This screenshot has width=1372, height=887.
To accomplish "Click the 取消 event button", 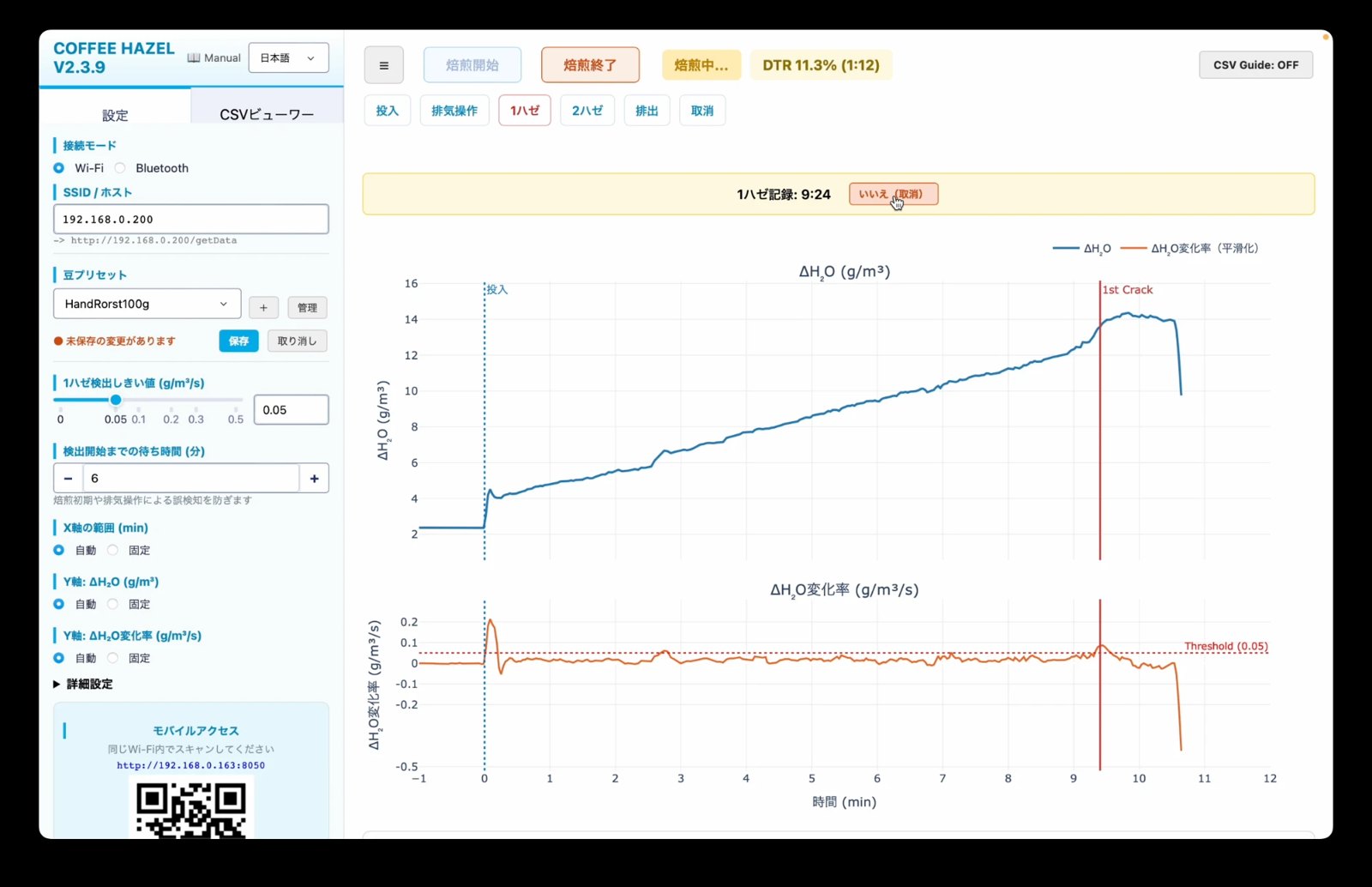I will coord(702,111).
